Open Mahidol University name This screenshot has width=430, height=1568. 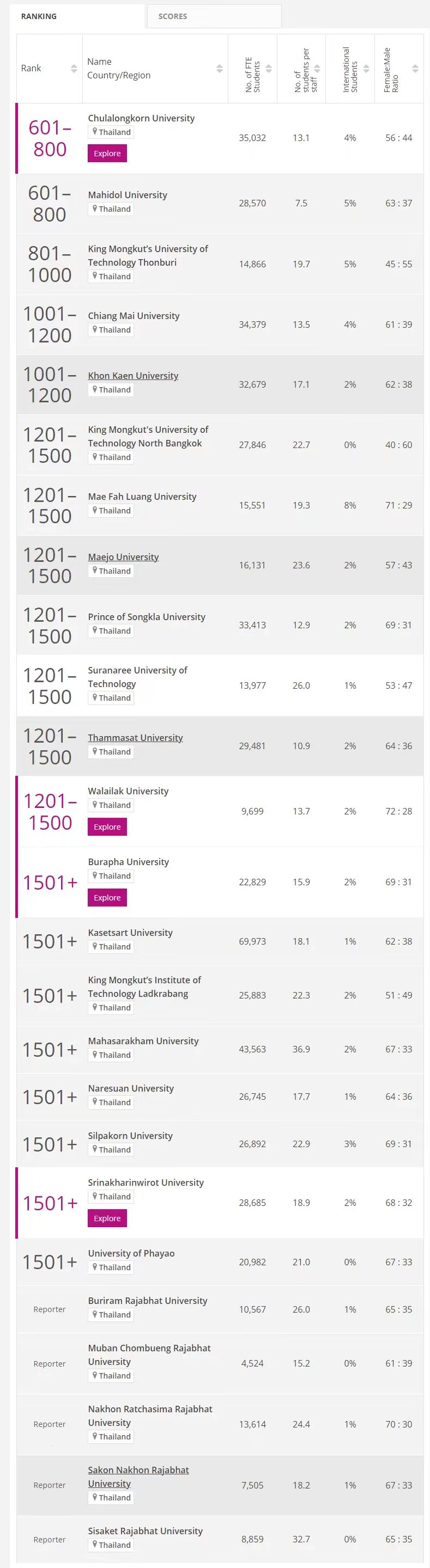tap(128, 195)
